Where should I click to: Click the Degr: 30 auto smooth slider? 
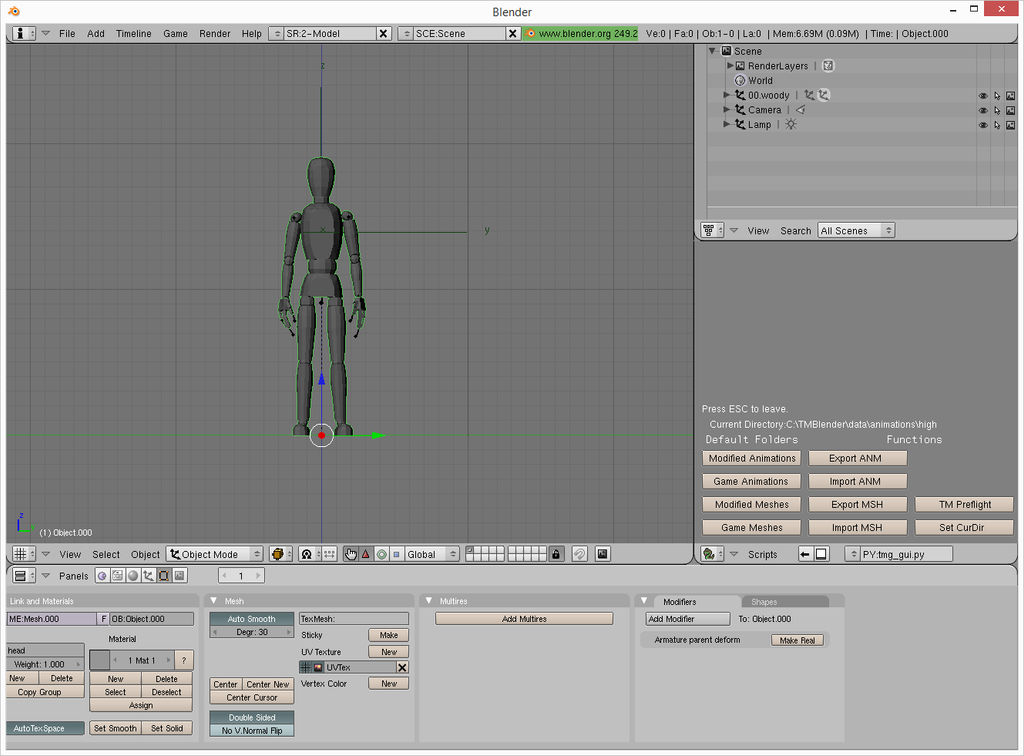tap(251, 632)
